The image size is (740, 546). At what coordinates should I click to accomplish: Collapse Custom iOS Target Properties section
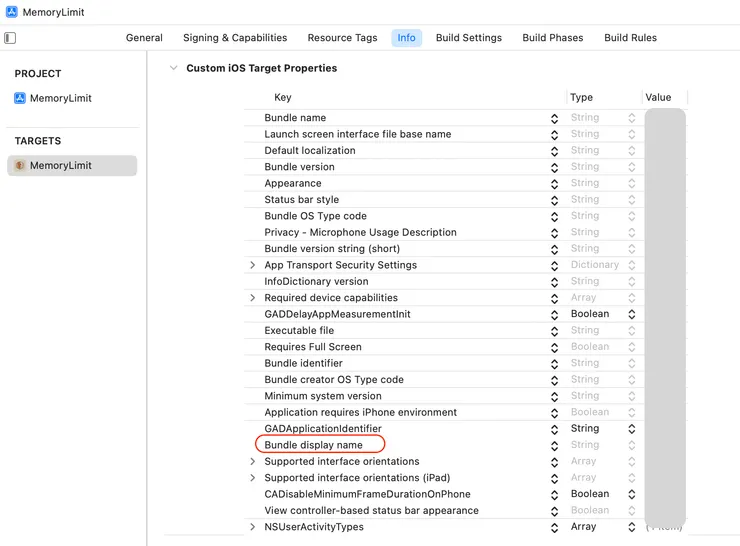click(x=174, y=68)
